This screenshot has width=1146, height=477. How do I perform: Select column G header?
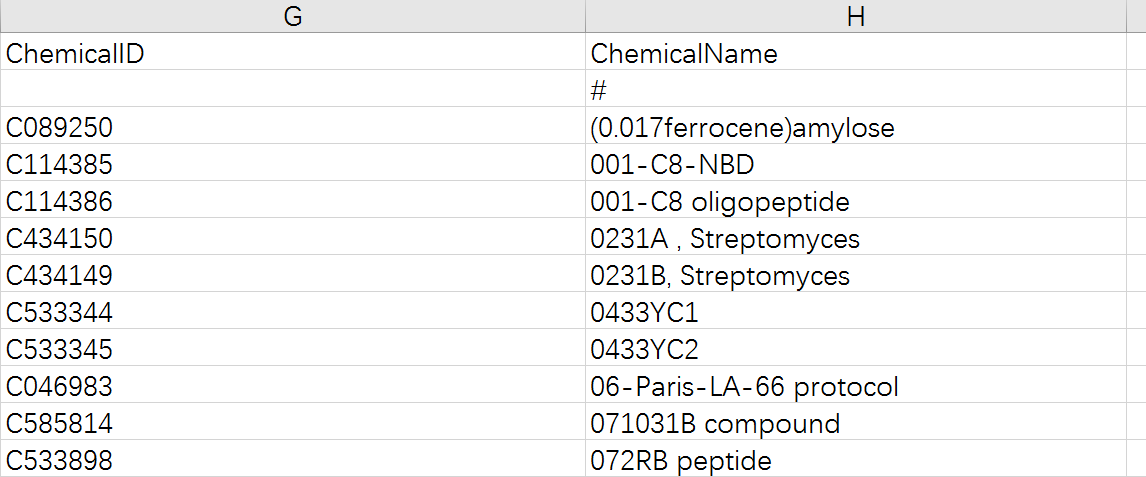(292, 16)
